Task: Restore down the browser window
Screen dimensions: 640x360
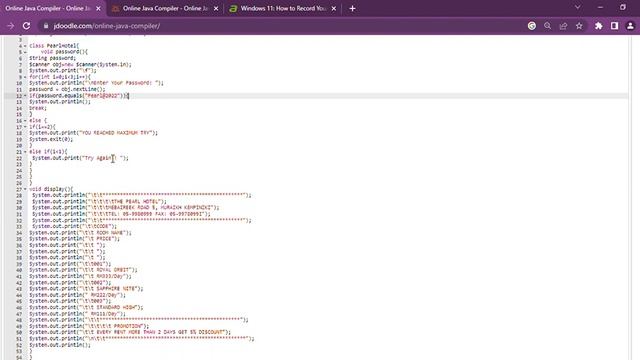Action: pos(623,7)
